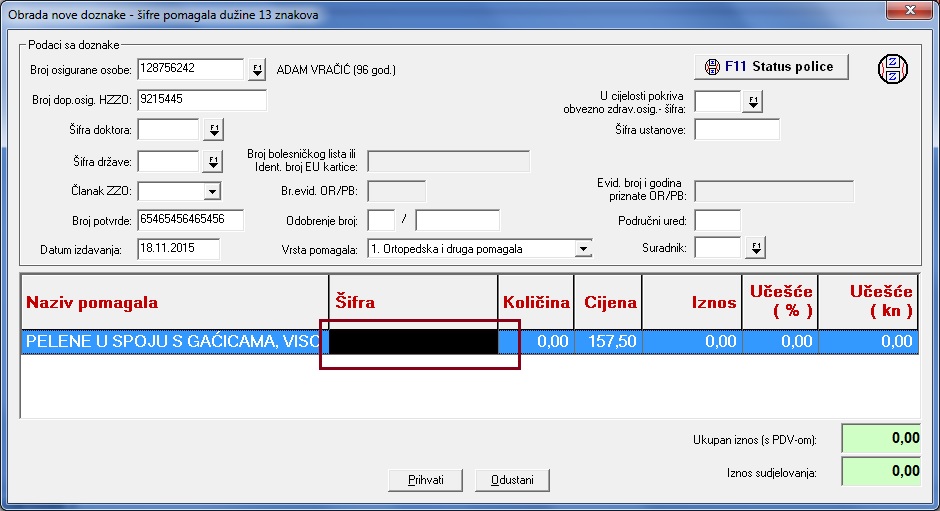Viewport: 940px width, 511px height.
Task: Close the Obrada nove doznake window
Action: click(910, 10)
